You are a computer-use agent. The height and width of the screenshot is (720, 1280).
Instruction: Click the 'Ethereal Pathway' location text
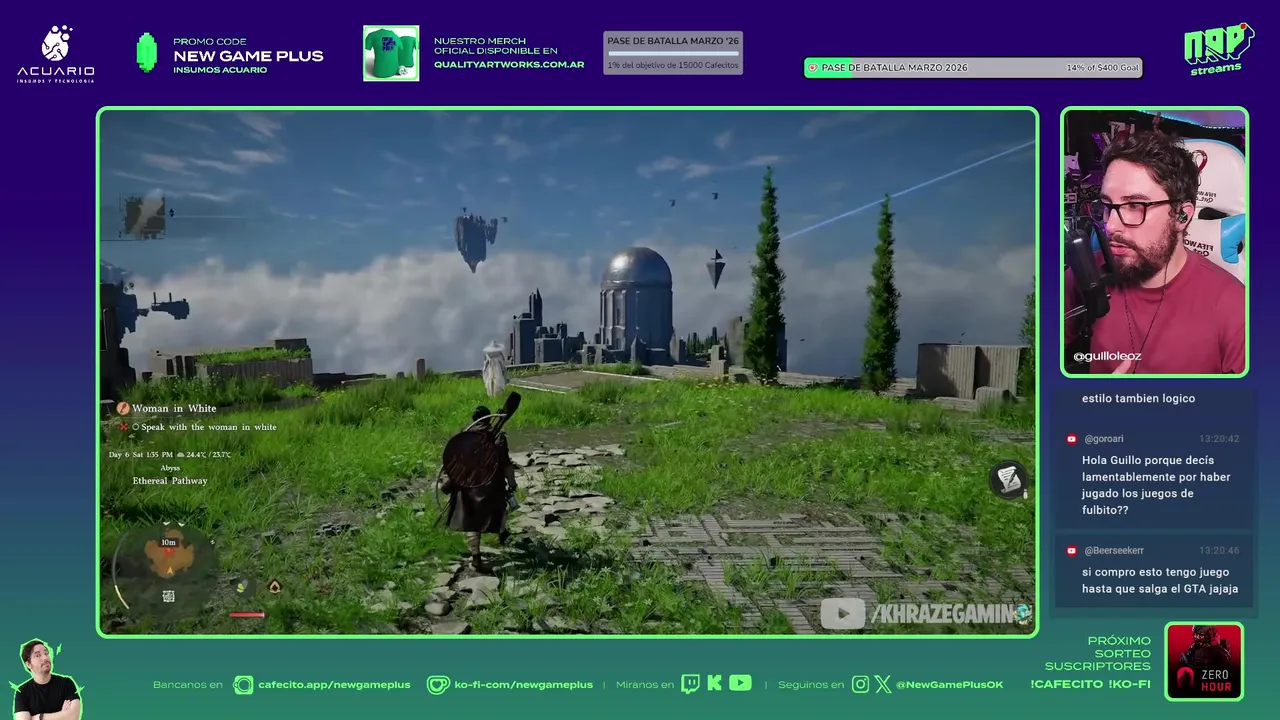(170, 481)
